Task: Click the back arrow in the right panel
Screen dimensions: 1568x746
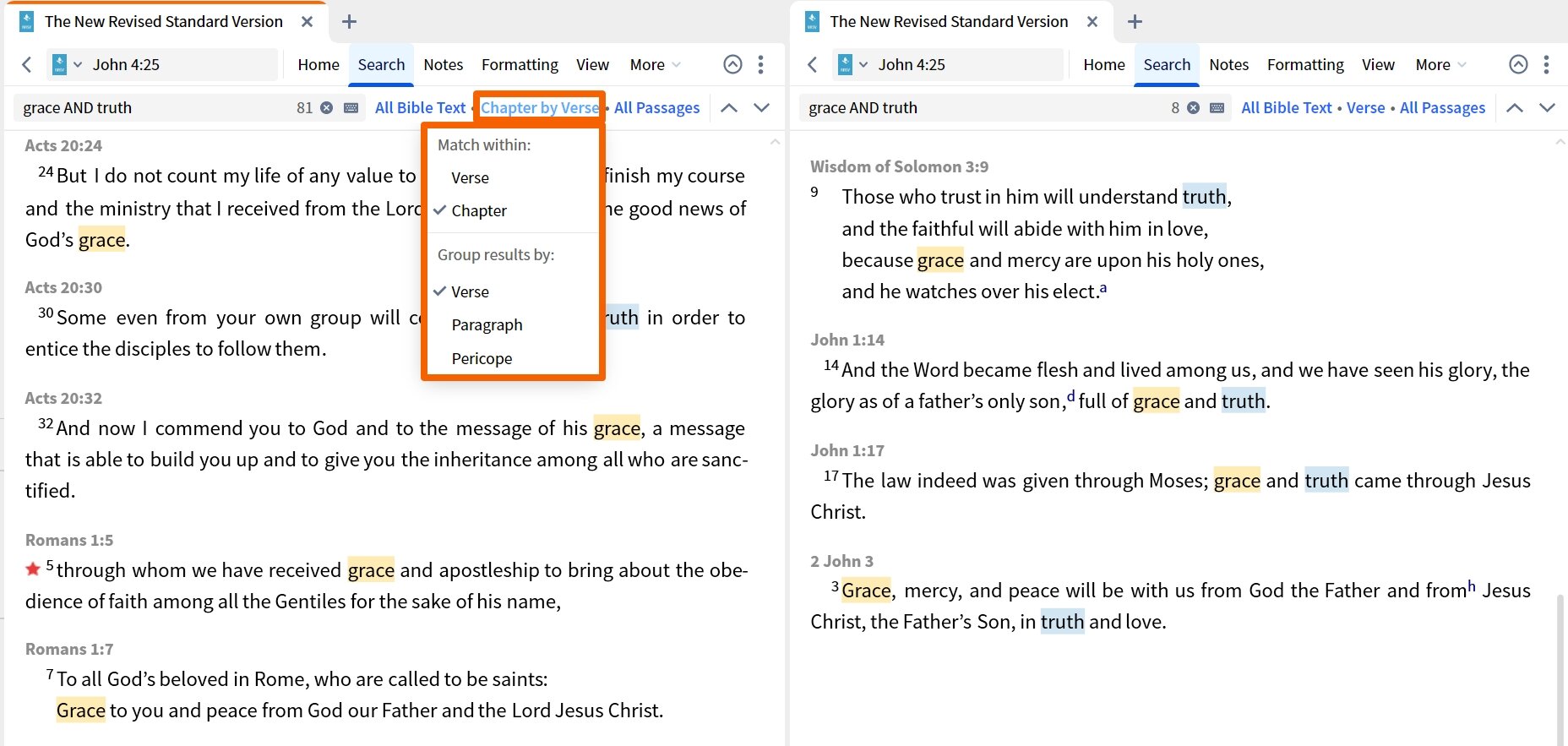Action: pyautogui.click(x=813, y=64)
